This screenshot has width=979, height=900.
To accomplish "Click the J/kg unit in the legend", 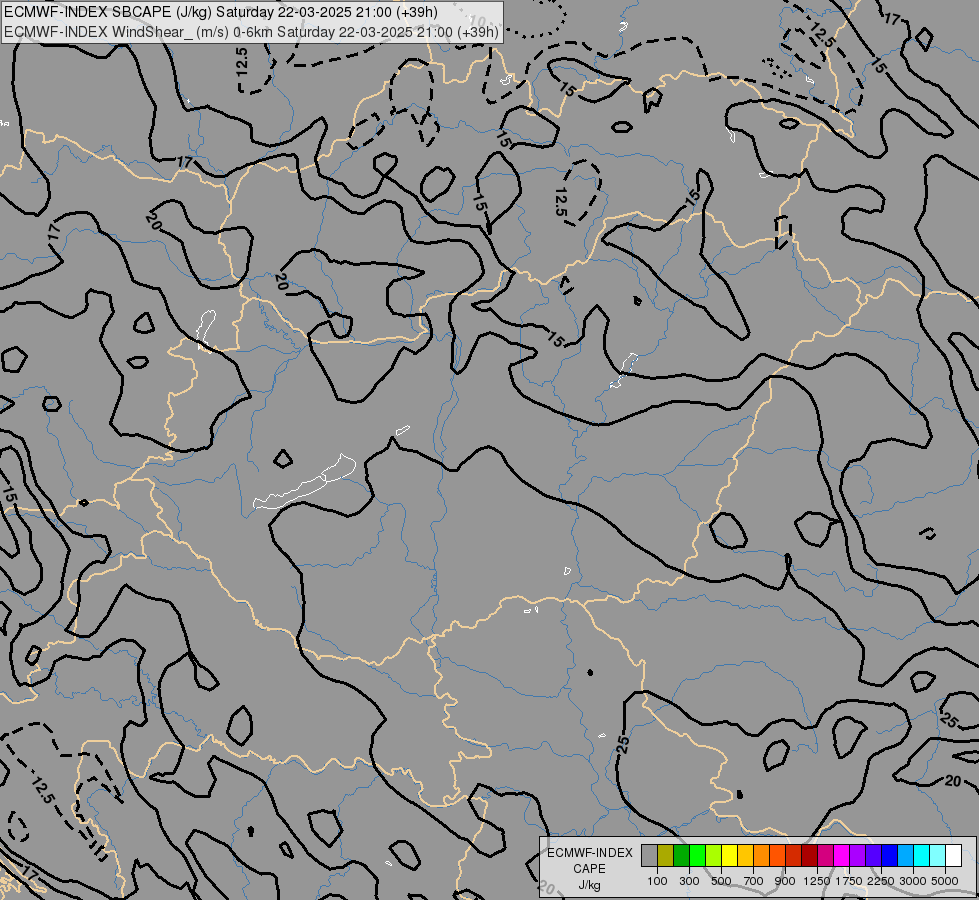I will (589, 886).
